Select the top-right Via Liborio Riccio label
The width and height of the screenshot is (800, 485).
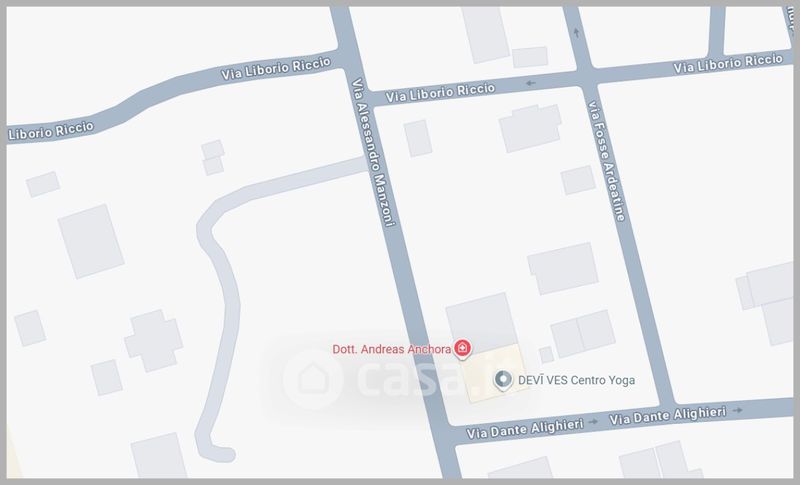pyautogui.click(x=728, y=64)
